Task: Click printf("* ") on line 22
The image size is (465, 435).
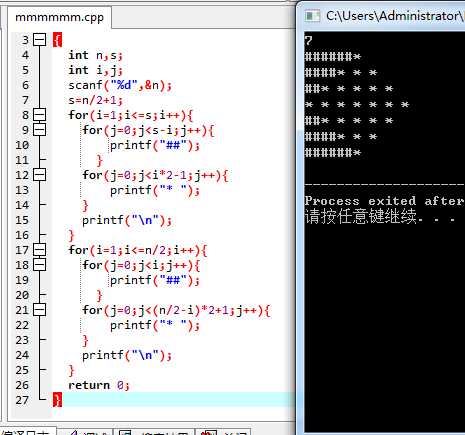Action: click(155, 325)
